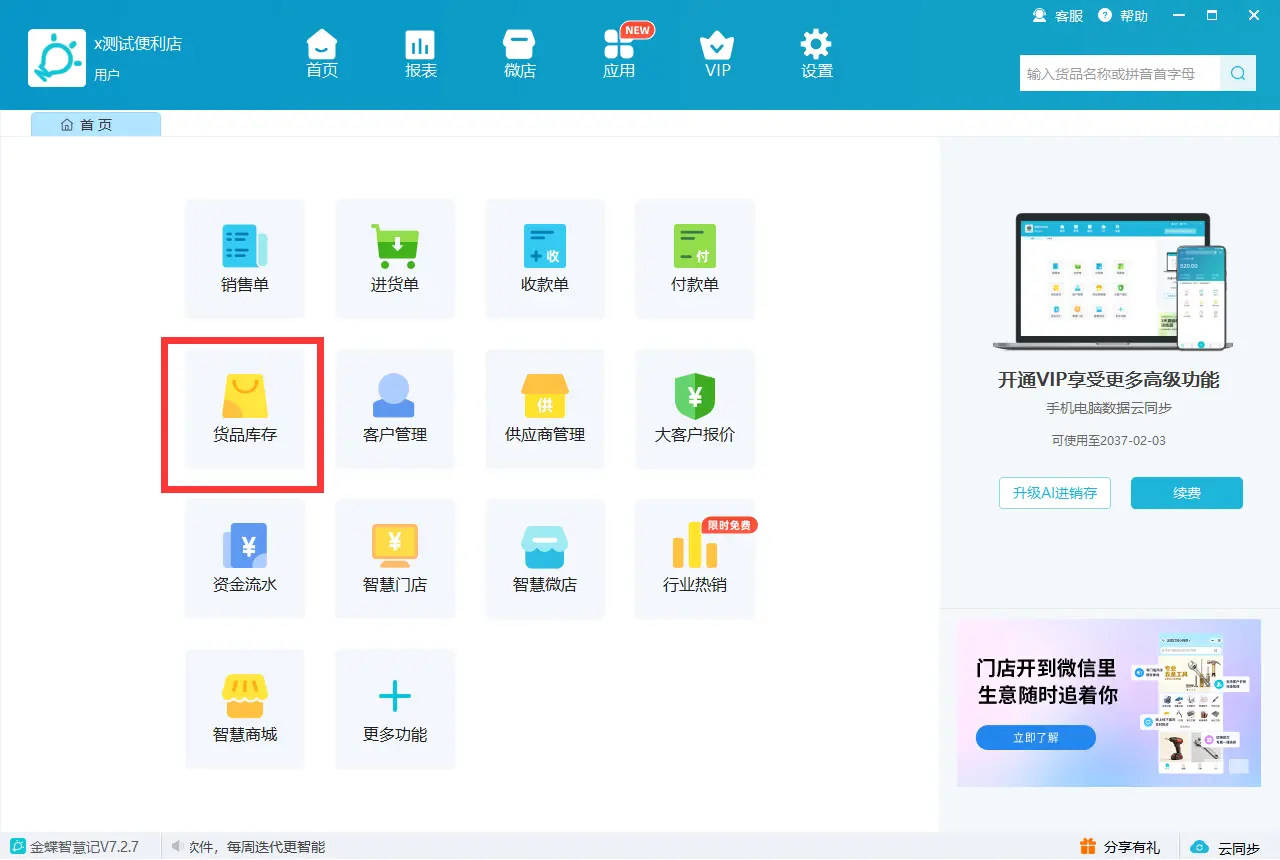
Task: Open the 大客户报价 quotation module
Action: pos(695,409)
